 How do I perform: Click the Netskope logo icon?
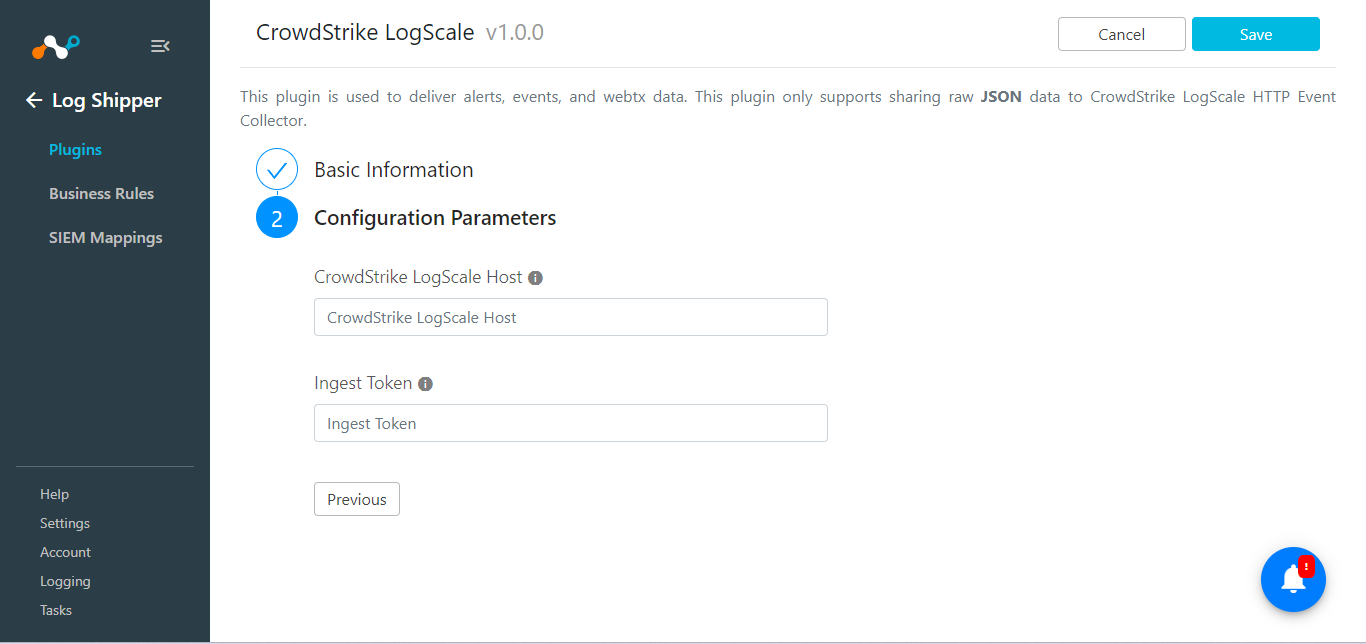coord(55,45)
